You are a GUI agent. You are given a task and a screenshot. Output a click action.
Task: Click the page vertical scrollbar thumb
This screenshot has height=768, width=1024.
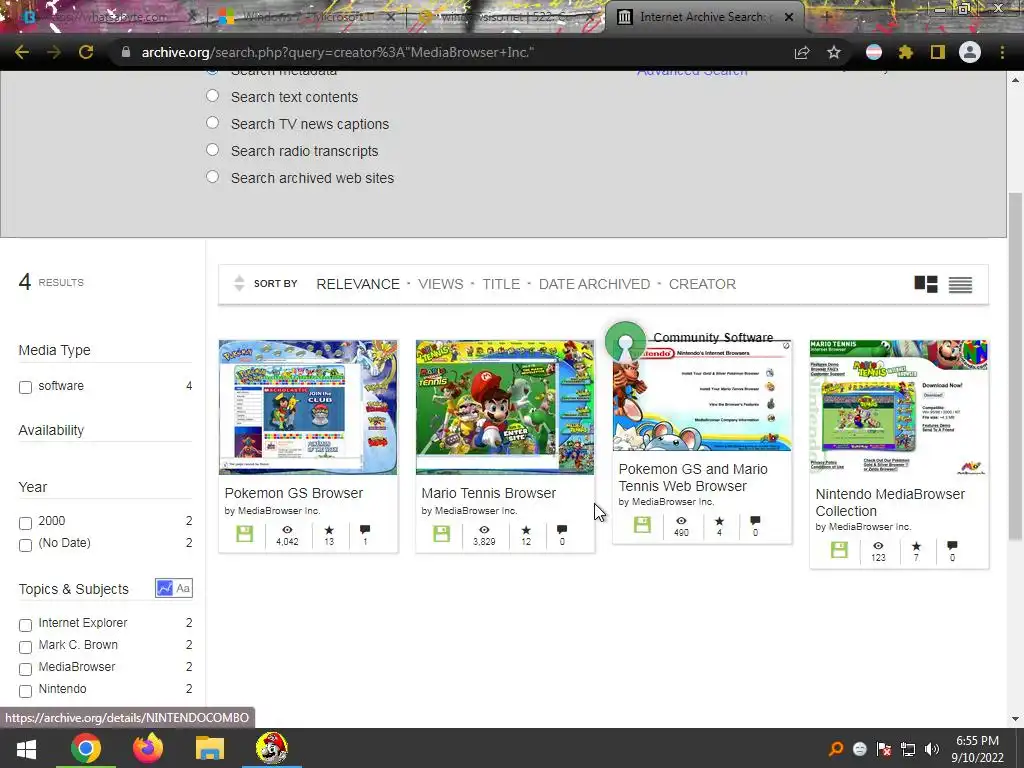coord(1014,366)
